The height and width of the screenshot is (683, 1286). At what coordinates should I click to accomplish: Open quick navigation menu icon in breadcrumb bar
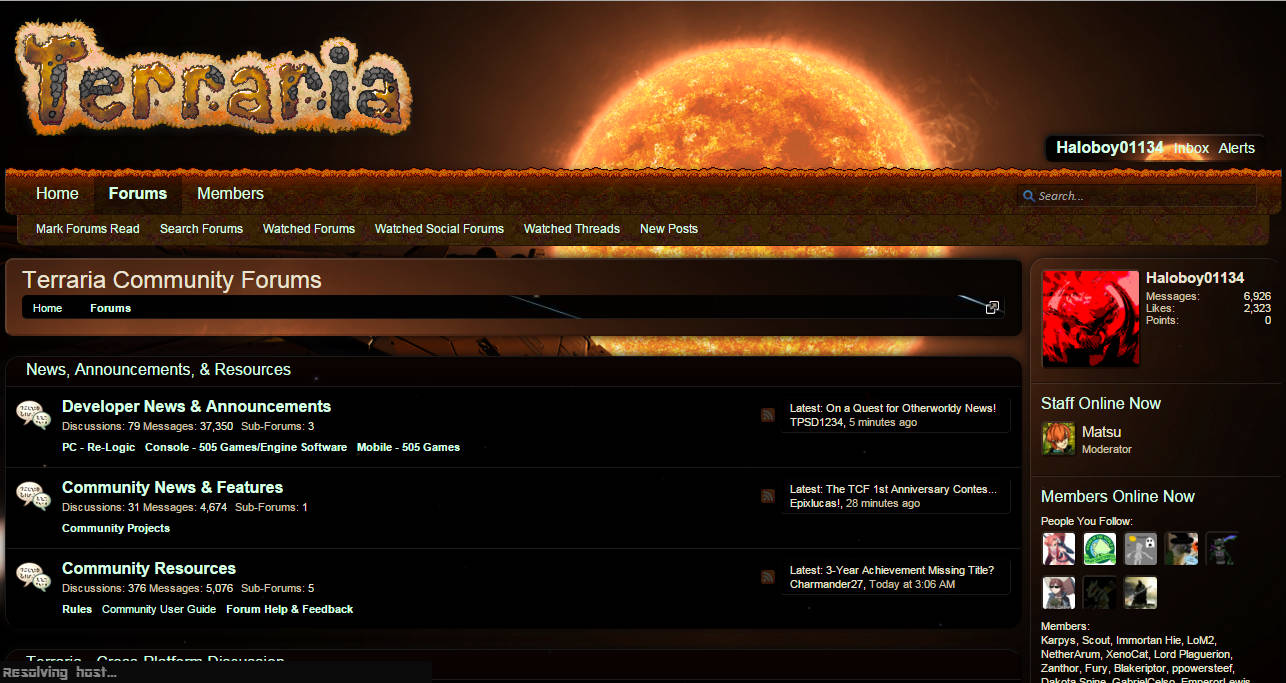tap(992, 308)
